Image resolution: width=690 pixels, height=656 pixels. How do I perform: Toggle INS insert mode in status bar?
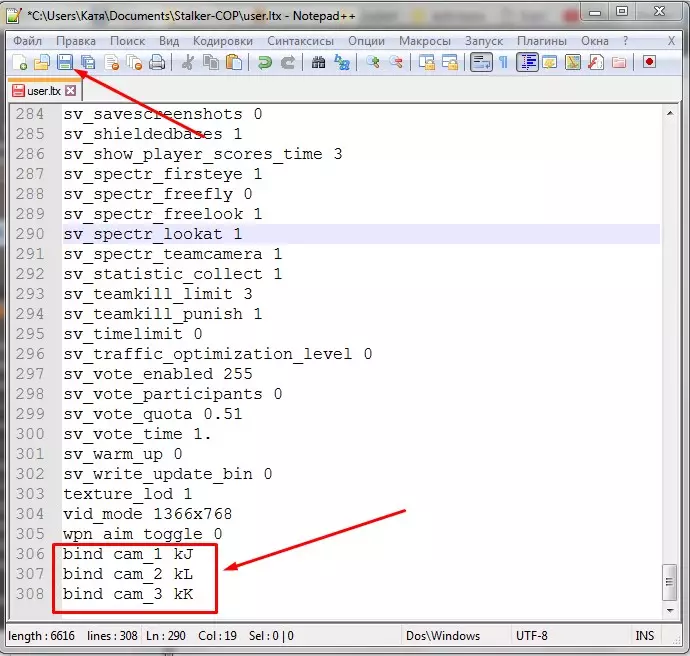tap(644, 636)
